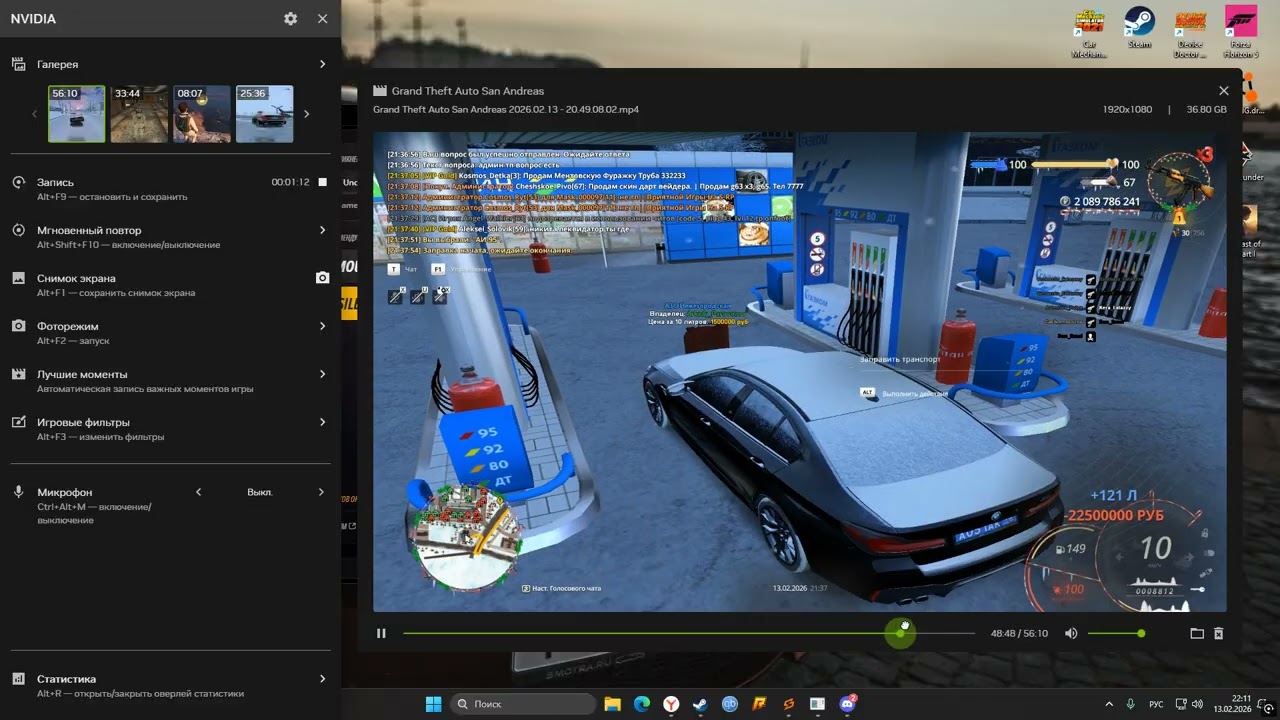Open video file location folder icon
The width and height of the screenshot is (1280, 720).
[1196, 633]
